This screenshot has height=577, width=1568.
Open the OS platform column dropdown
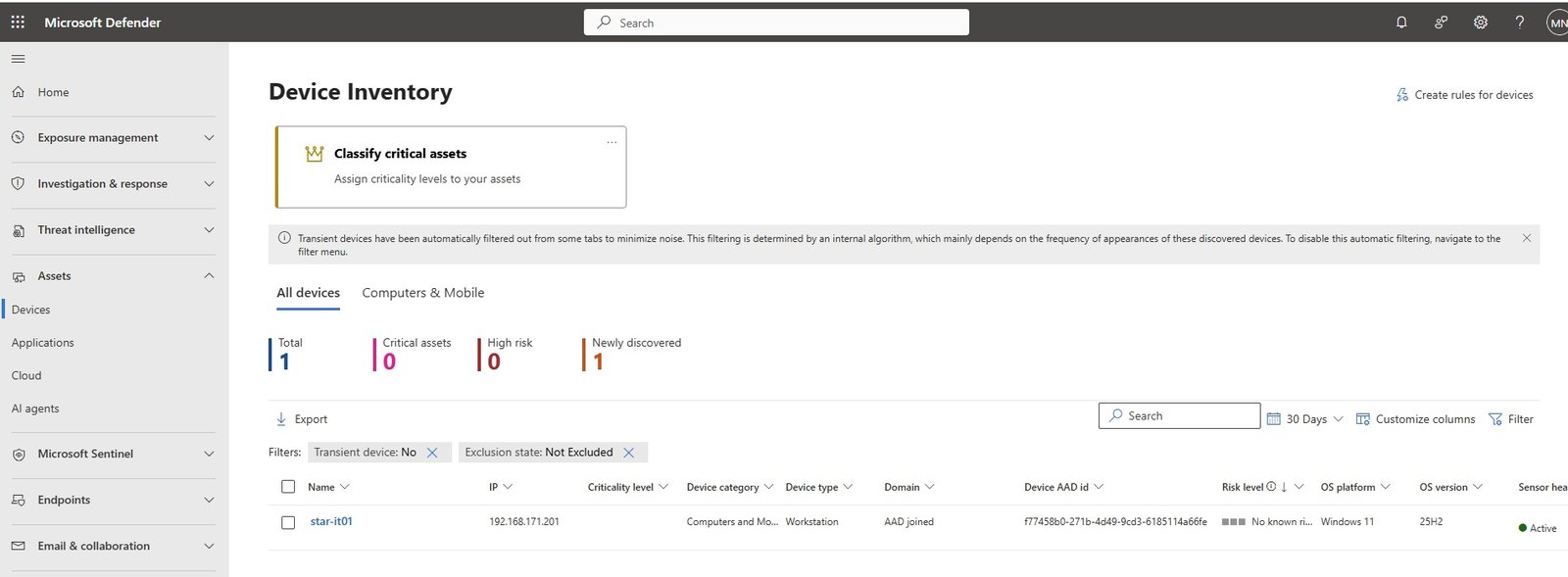pyautogui.click(x=1386, y=487)
